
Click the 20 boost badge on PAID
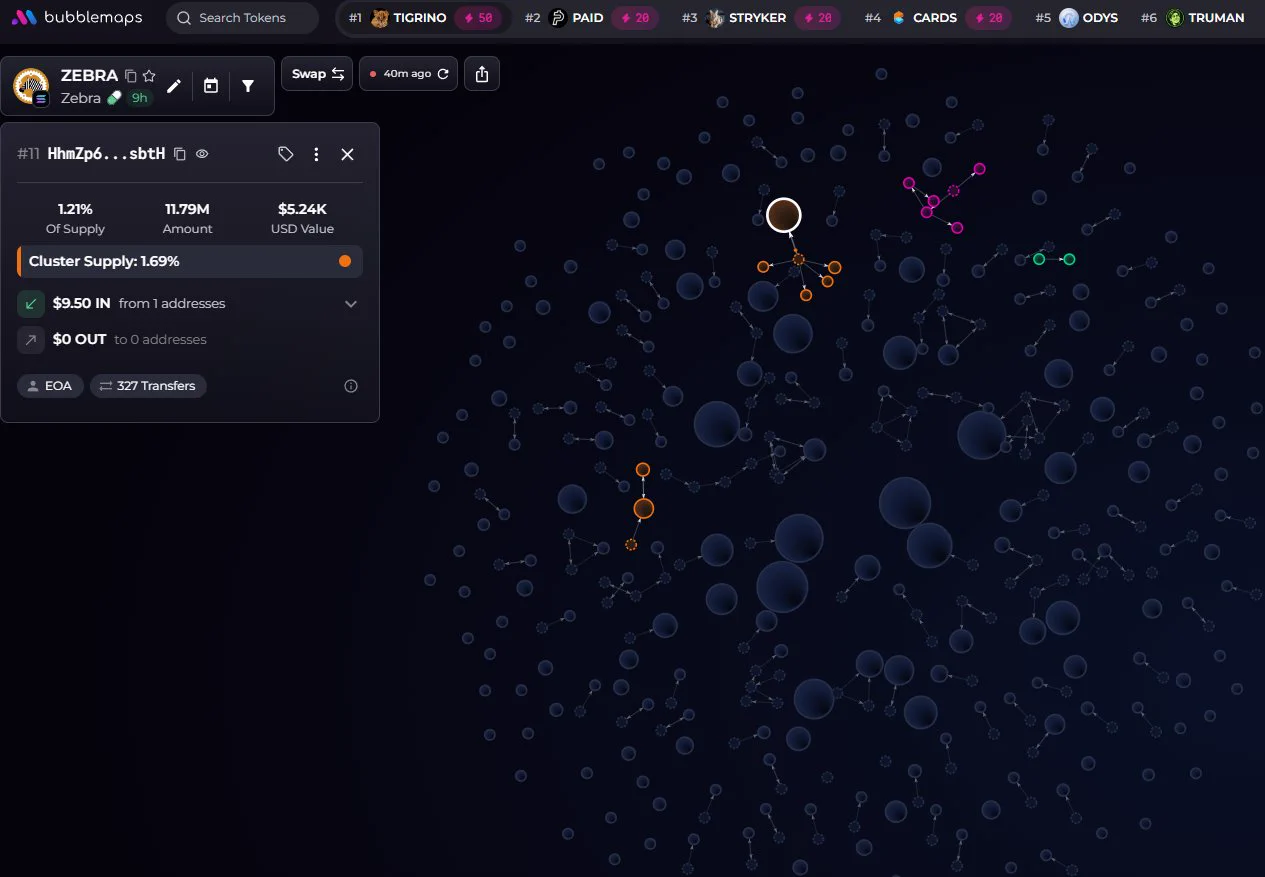(x=634, y=18)
